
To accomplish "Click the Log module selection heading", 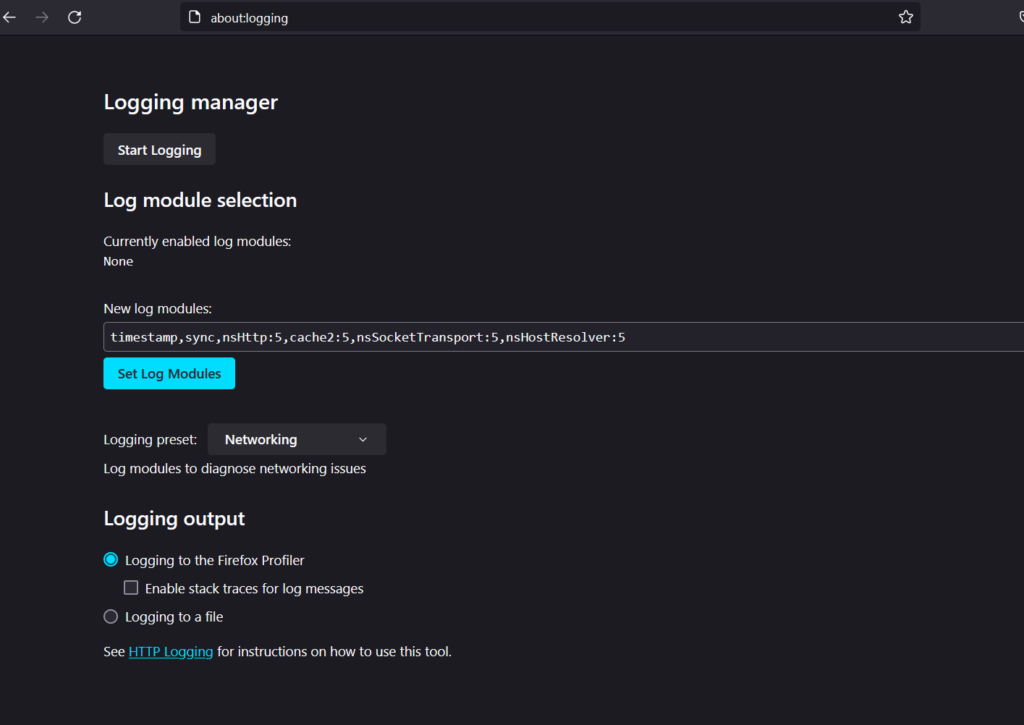I will click(200, 200).
